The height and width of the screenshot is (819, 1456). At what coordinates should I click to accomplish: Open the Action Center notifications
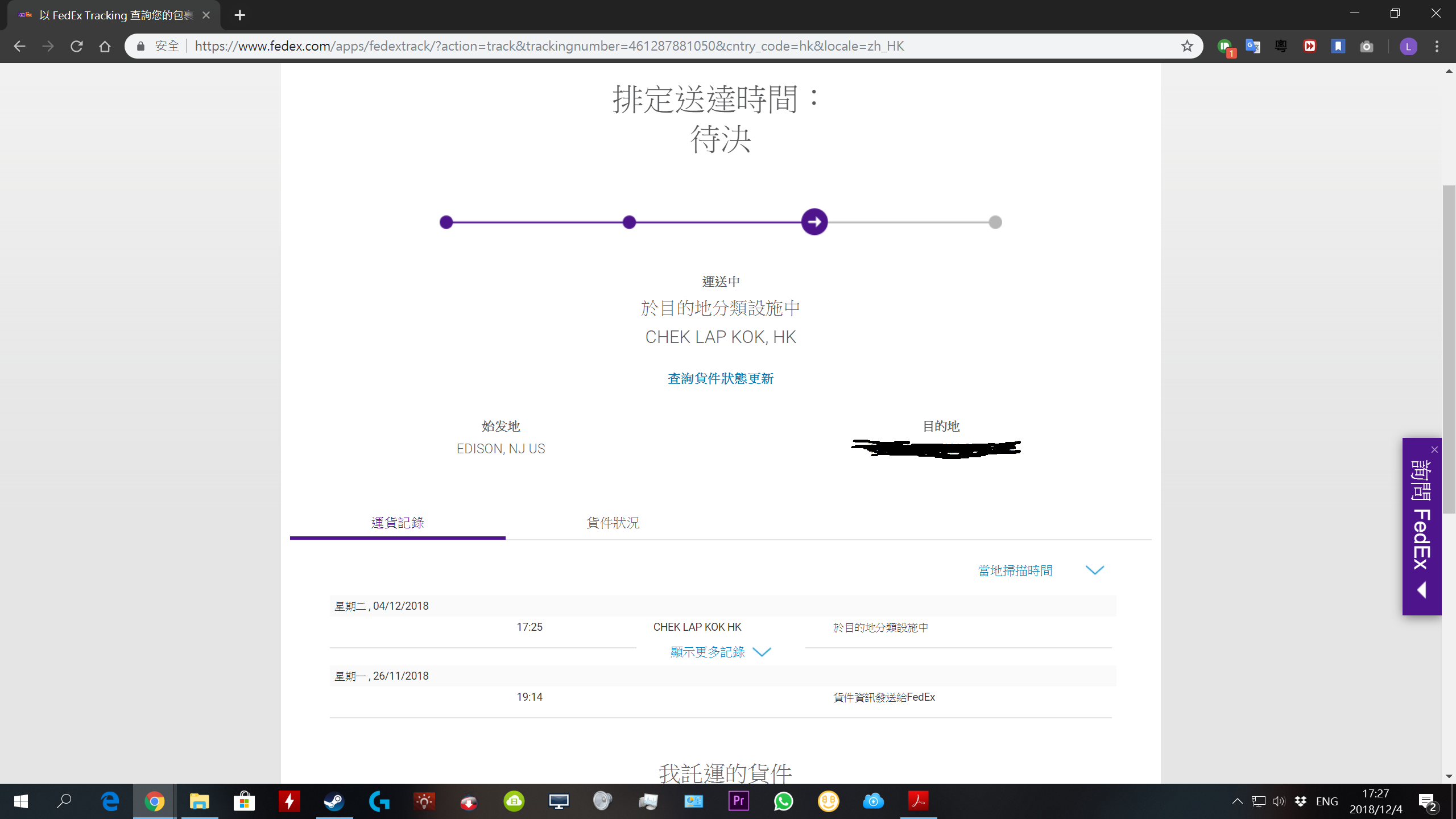pos(1428,801)
